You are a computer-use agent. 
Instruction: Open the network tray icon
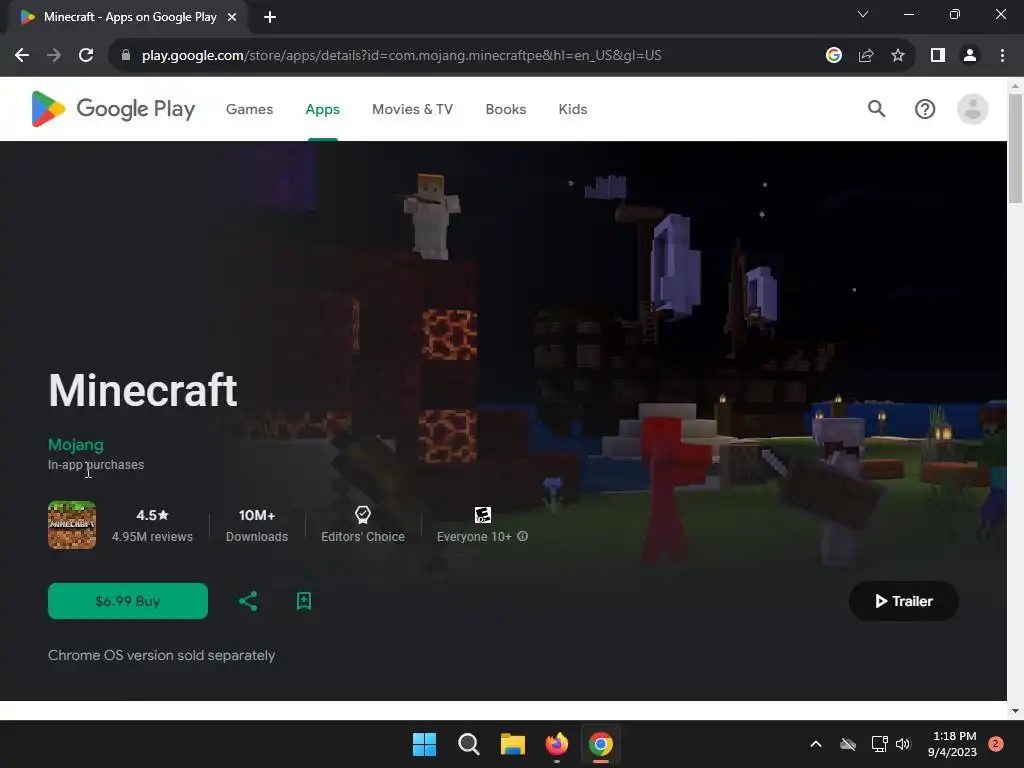coord(879,744)
